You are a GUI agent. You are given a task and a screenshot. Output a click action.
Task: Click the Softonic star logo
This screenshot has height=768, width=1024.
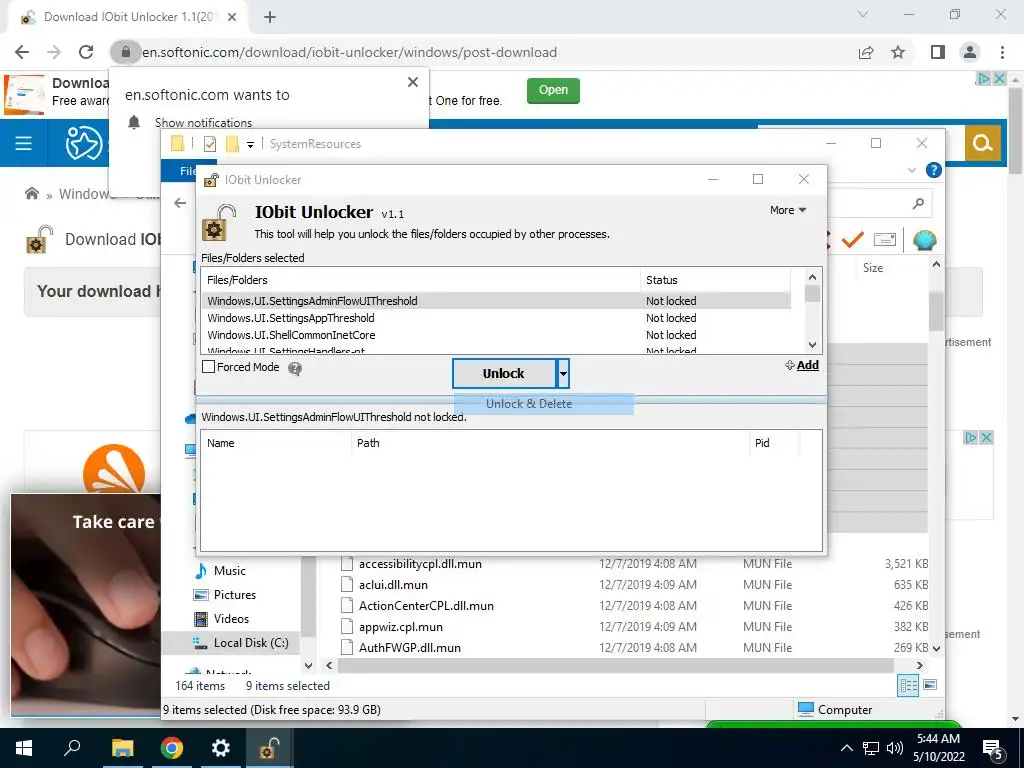(x=84, y=143)
